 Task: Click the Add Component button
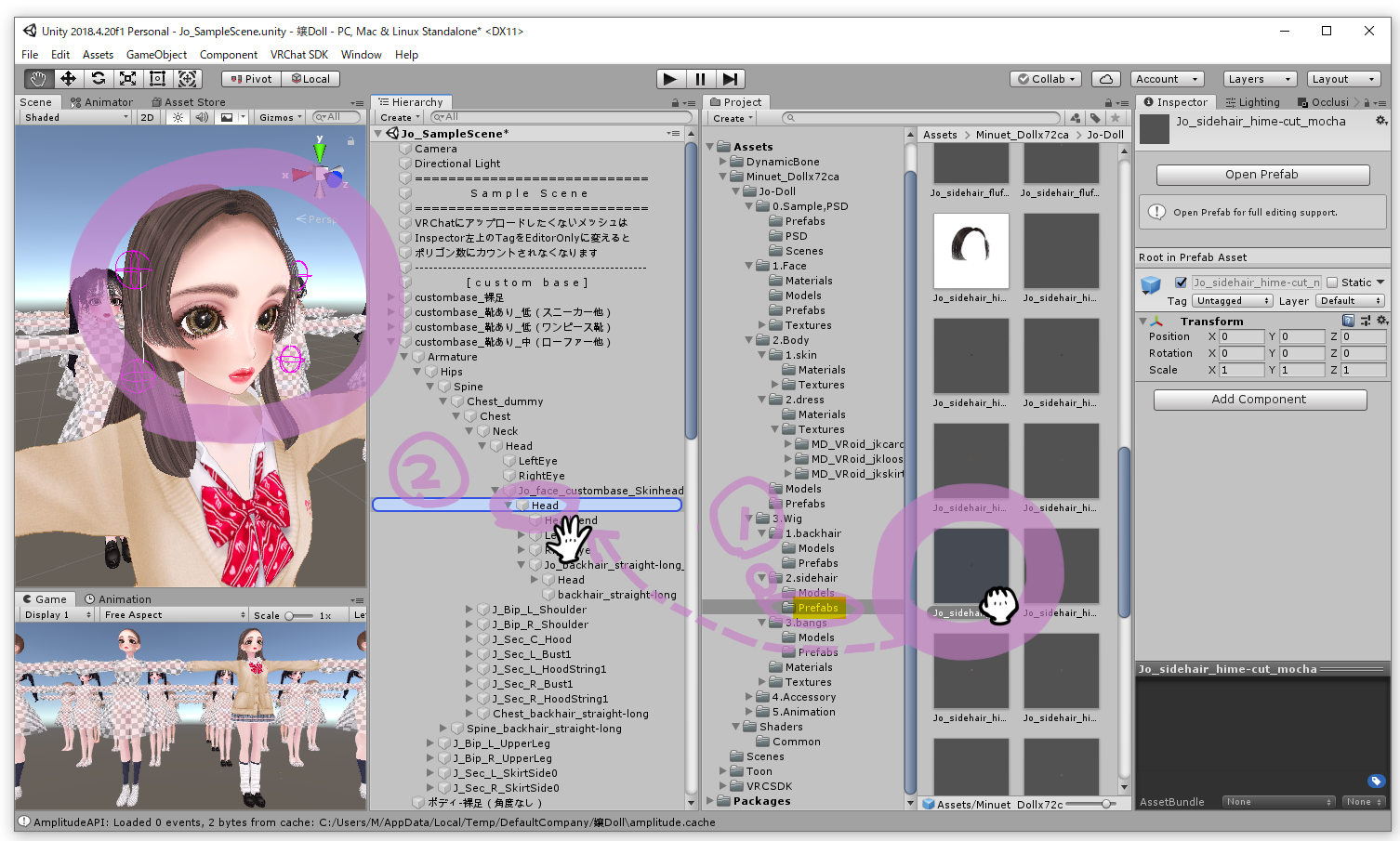pos(1260,400)
